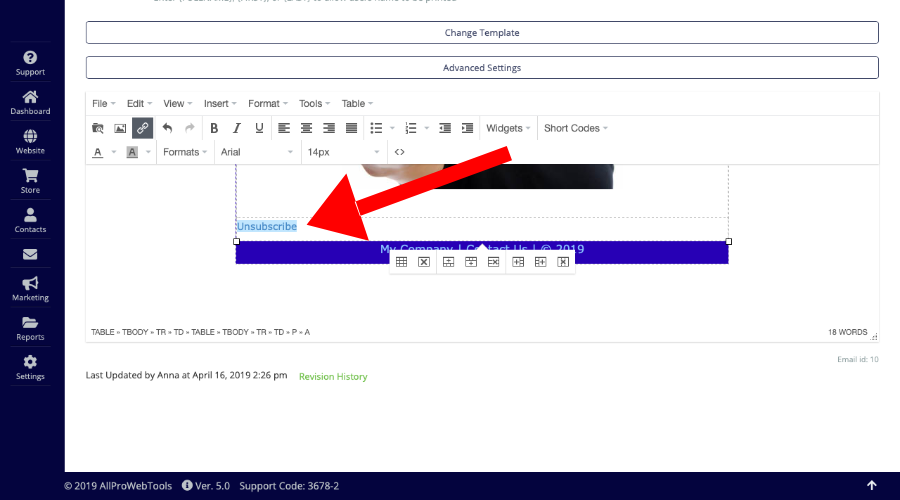Click the insert image icon
The height and width of the screenshot is (500, 900).
click(120, 128)
